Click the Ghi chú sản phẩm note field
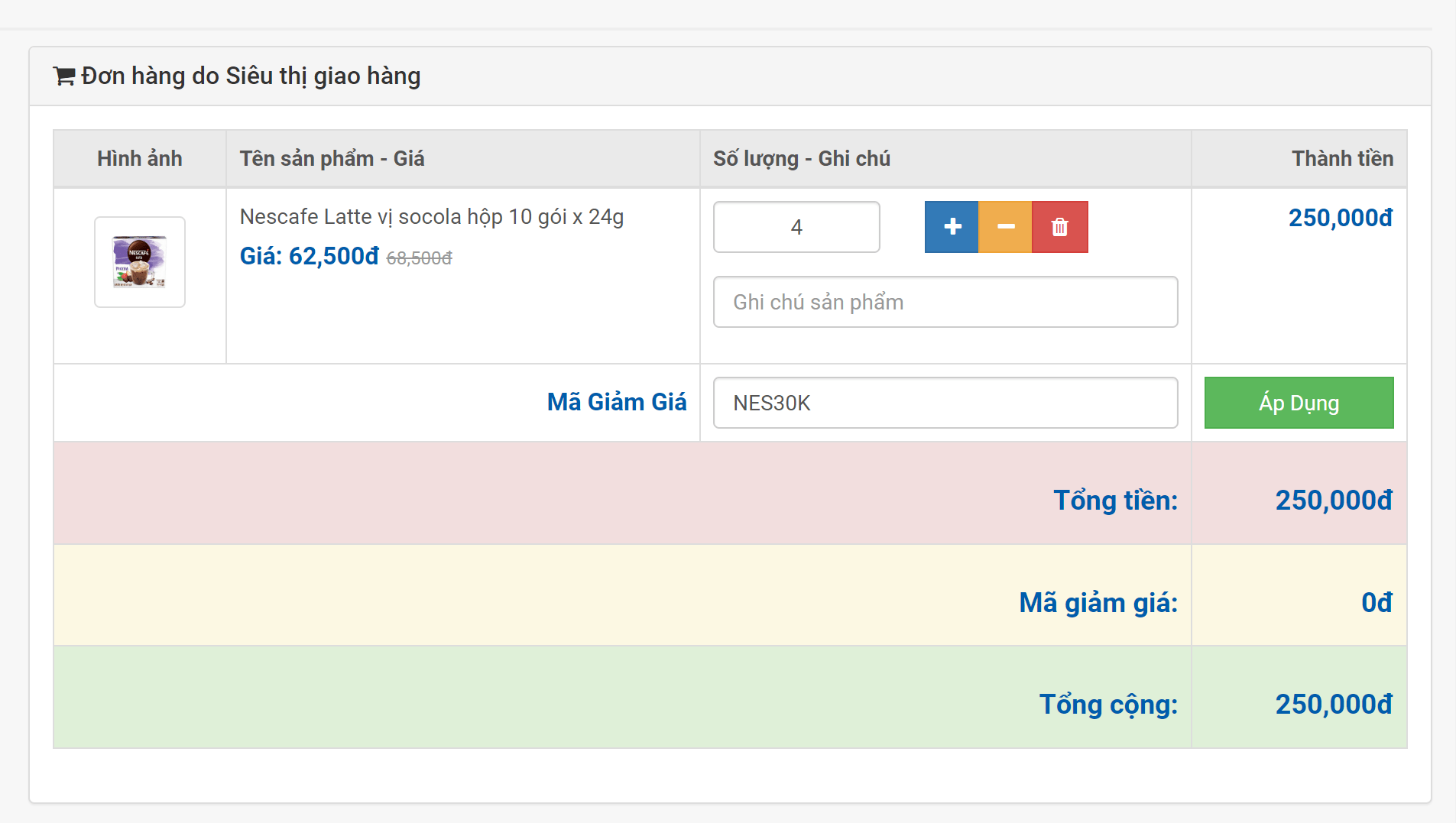The width and height of the screenshot is (1456, 823). tap(945, 302)
